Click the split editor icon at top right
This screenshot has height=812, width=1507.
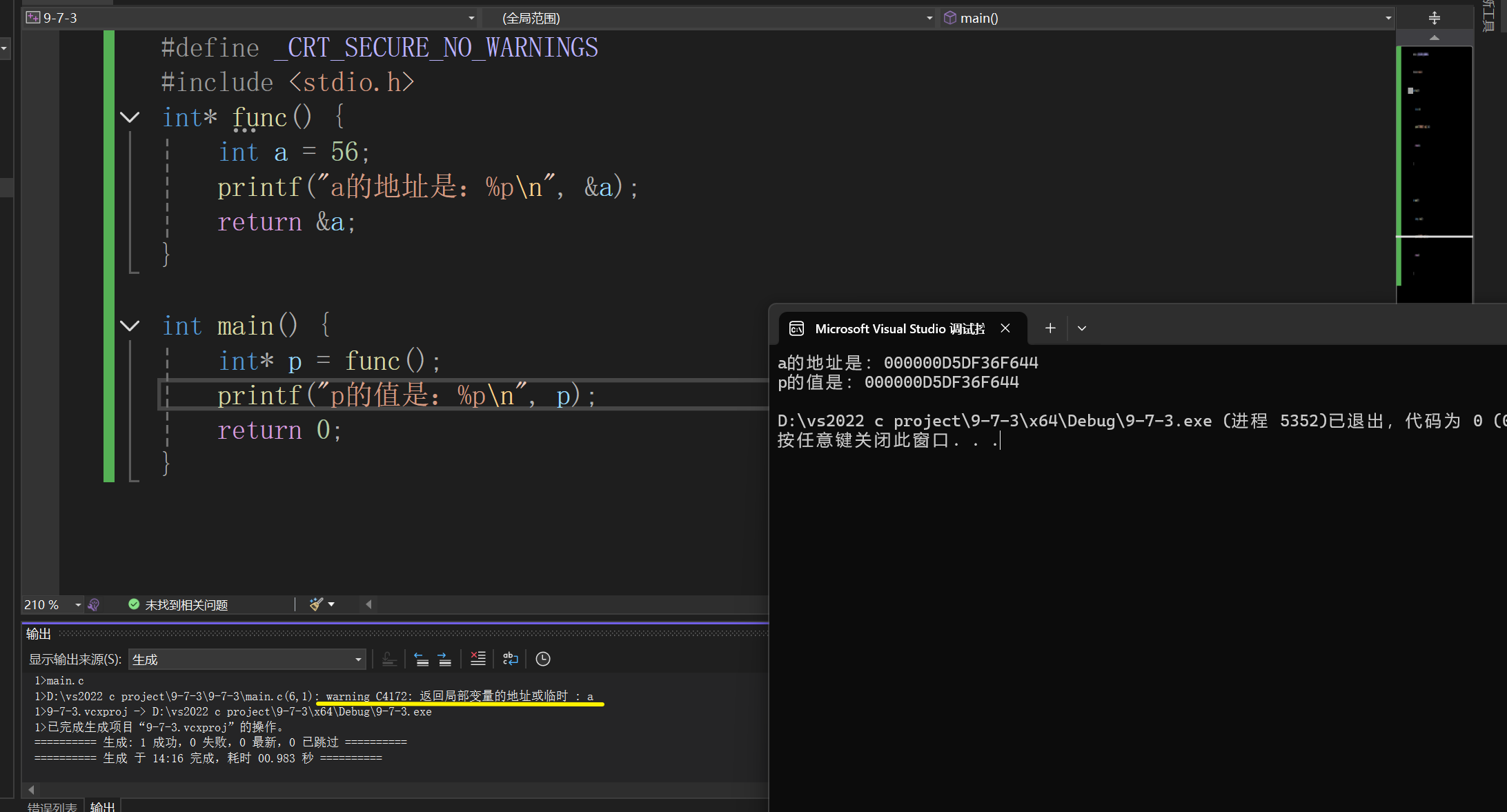pyautogui.click(x=1434, y=18)
